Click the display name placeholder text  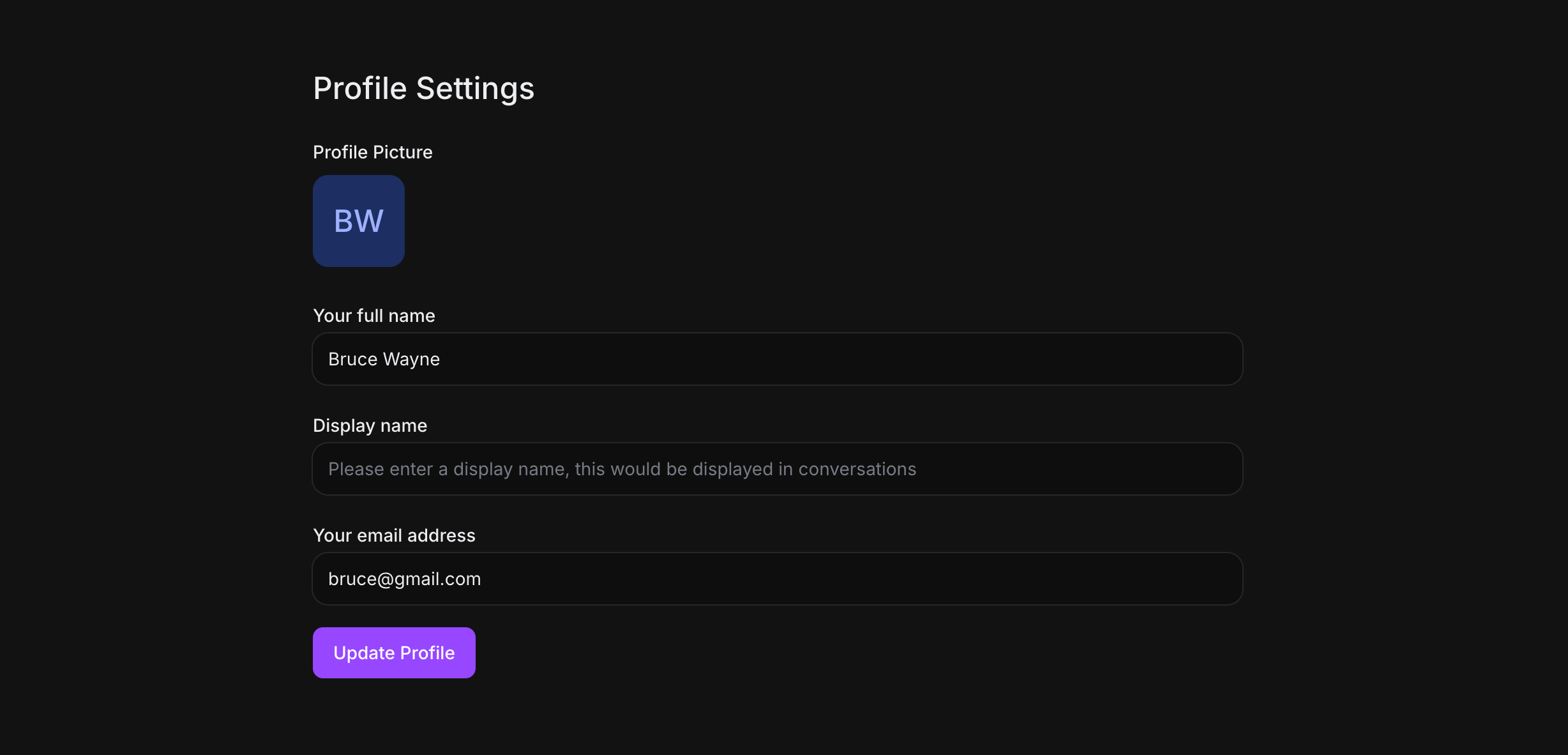click(622, 469)
